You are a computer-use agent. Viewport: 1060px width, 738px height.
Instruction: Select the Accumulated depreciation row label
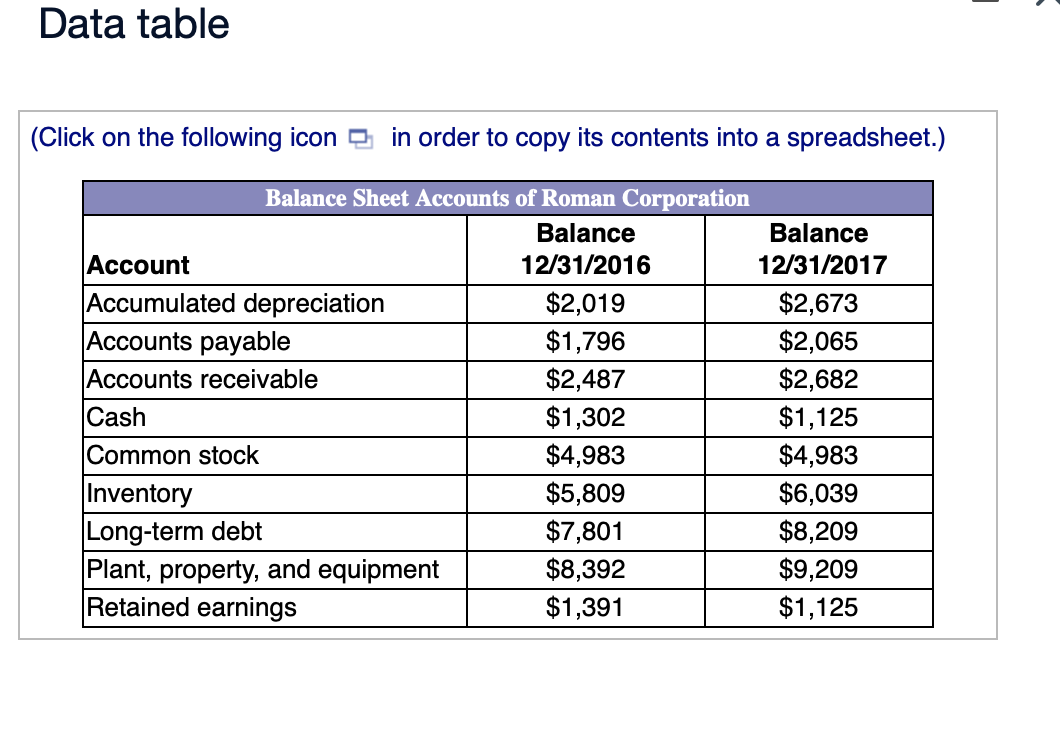pyautogui.click(x=234, y=303)
